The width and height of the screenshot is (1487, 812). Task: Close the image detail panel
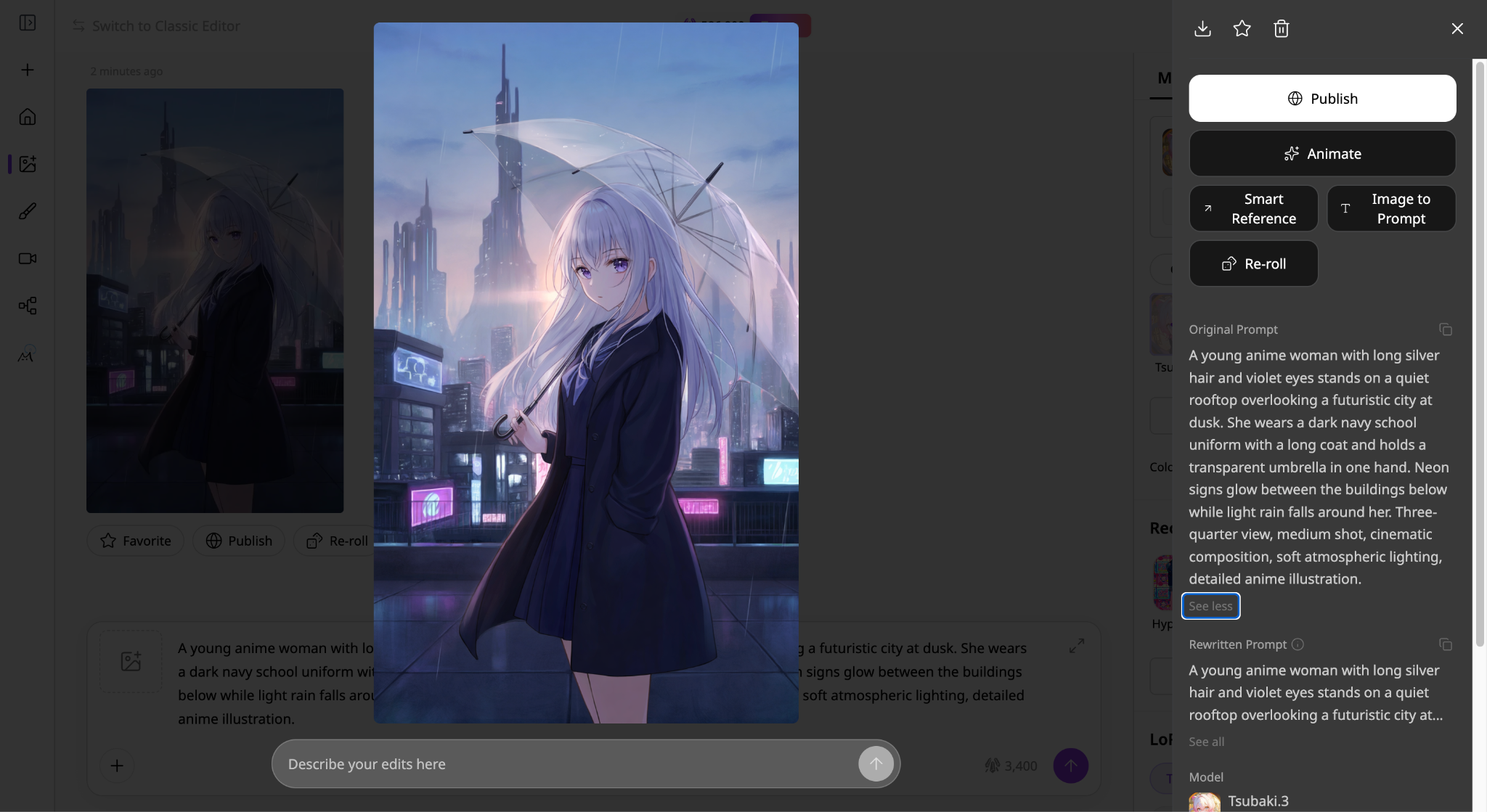coord(1457,28)
